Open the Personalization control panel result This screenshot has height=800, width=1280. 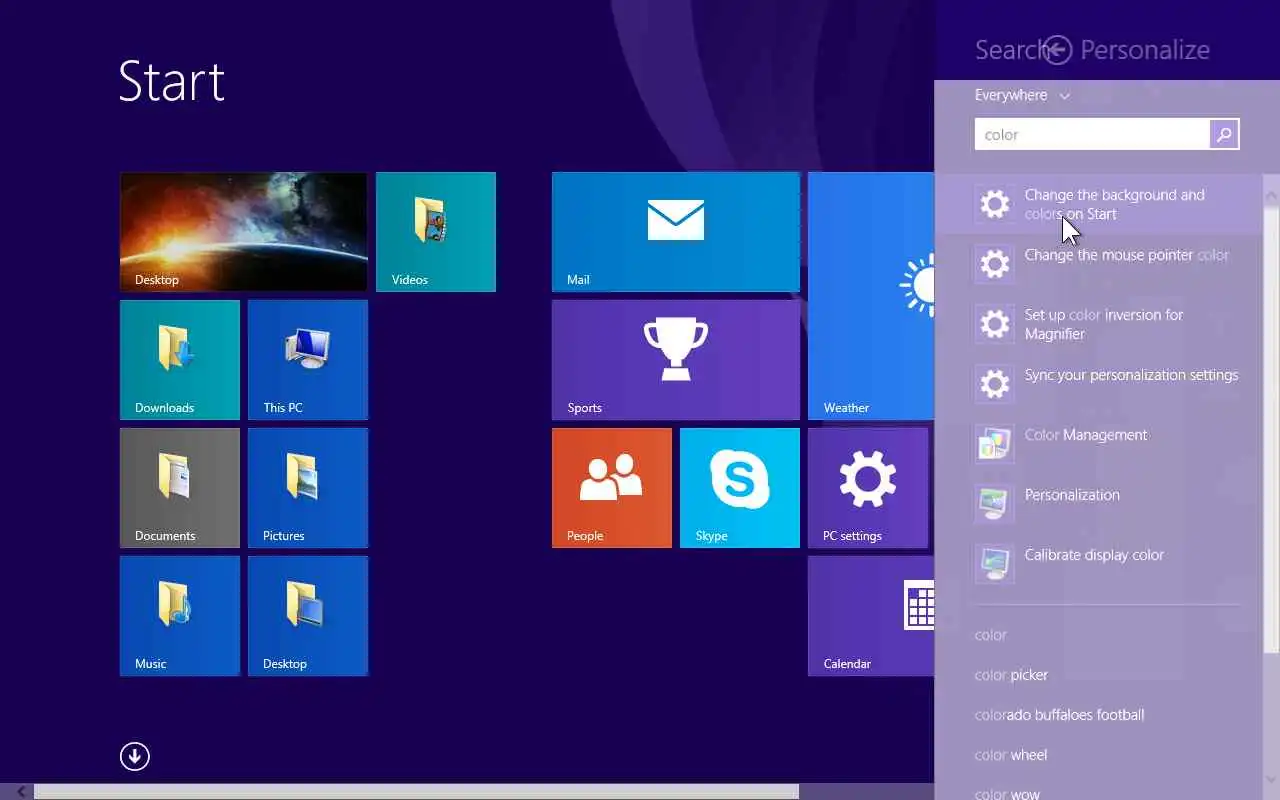(1099, 504)
